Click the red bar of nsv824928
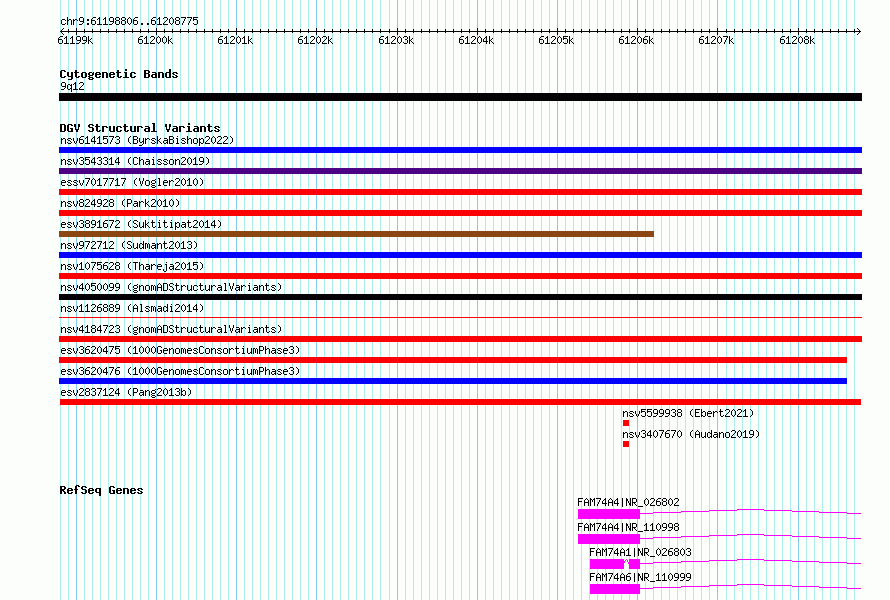 [460, 213]
